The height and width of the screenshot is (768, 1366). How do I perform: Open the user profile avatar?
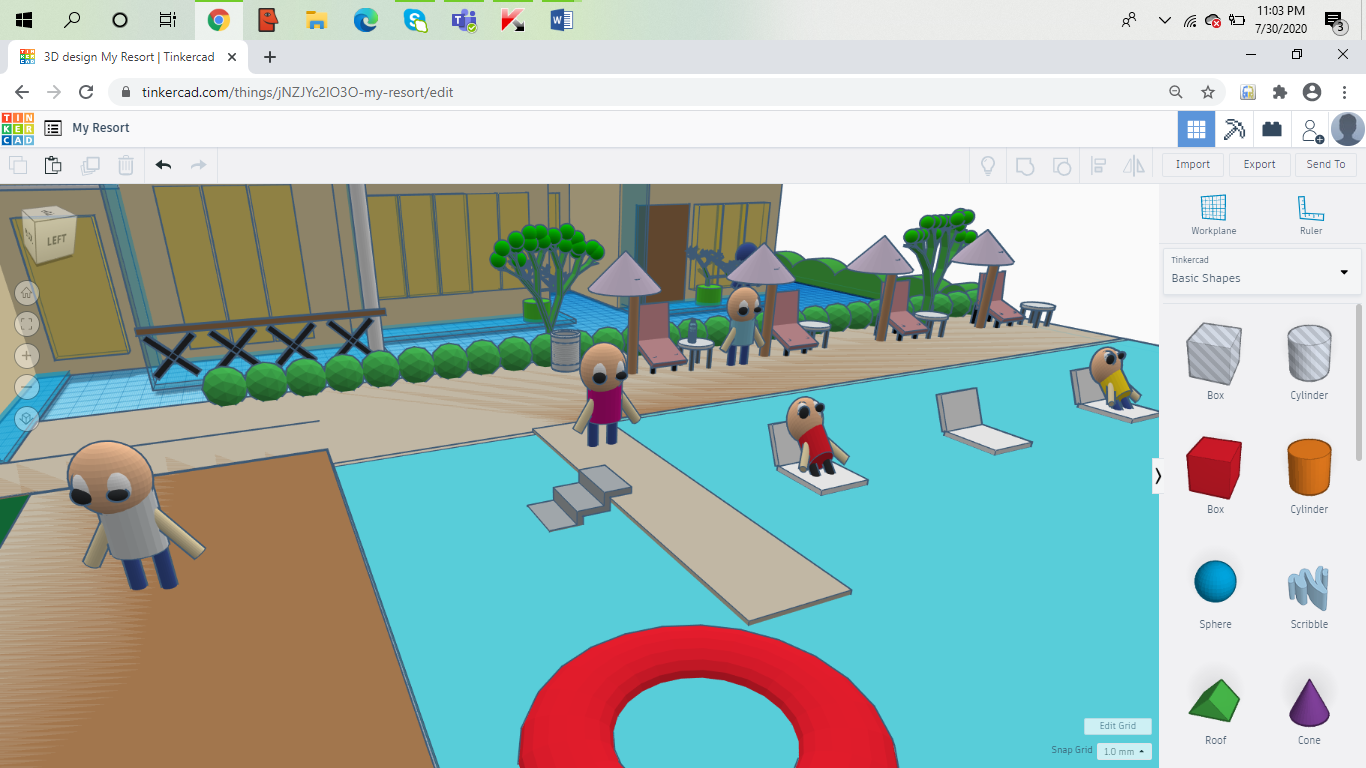click(1348, 129)
